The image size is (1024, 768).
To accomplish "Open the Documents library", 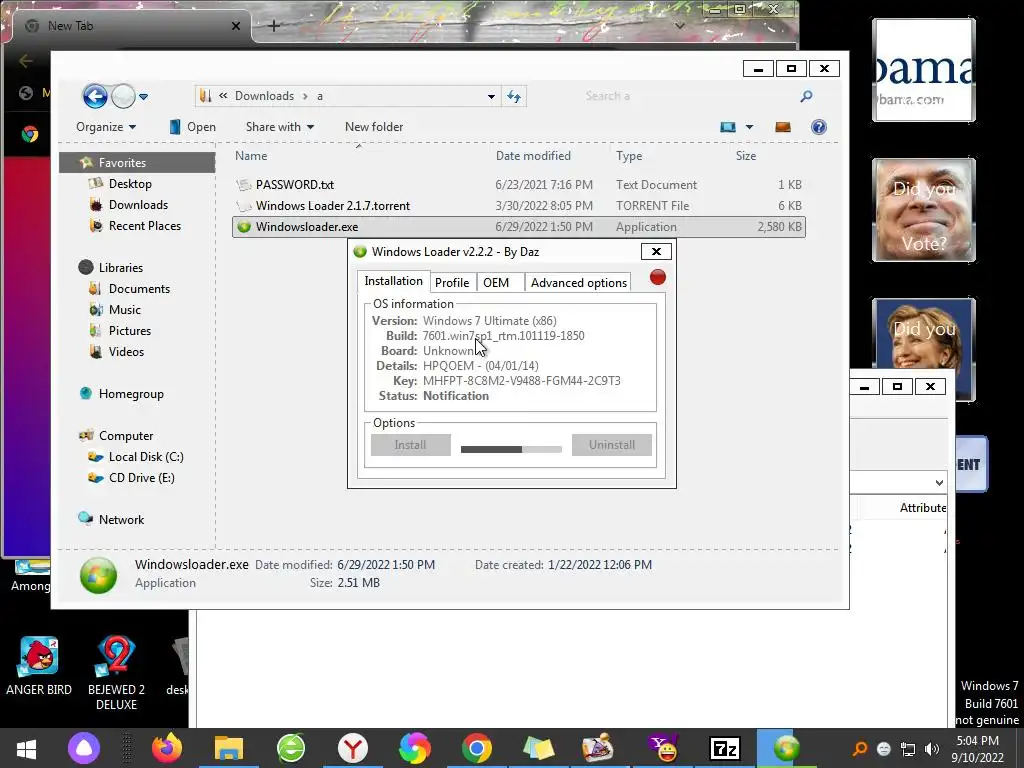I will pos(139,289).
